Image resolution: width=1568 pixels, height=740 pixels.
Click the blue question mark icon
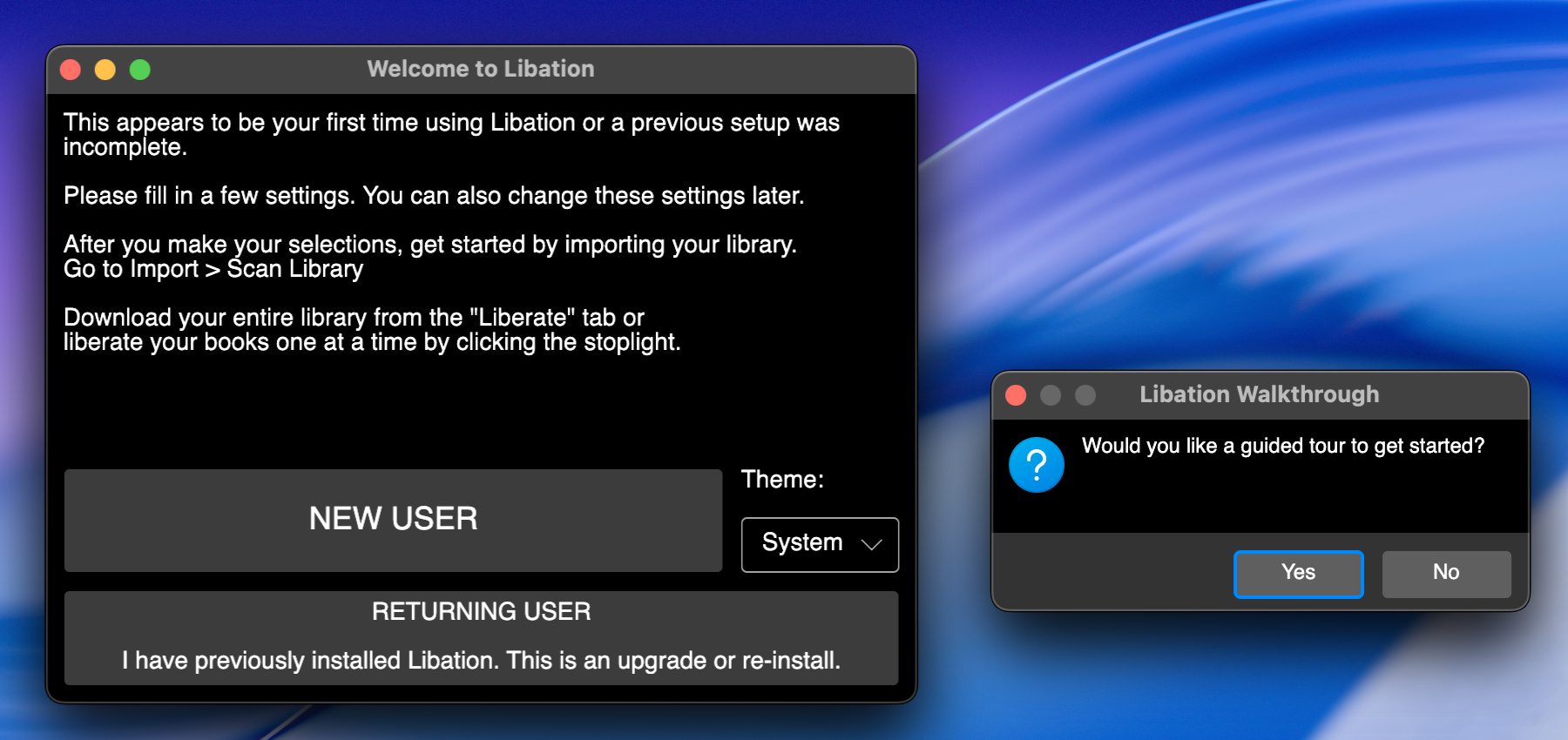[1036, 465]
